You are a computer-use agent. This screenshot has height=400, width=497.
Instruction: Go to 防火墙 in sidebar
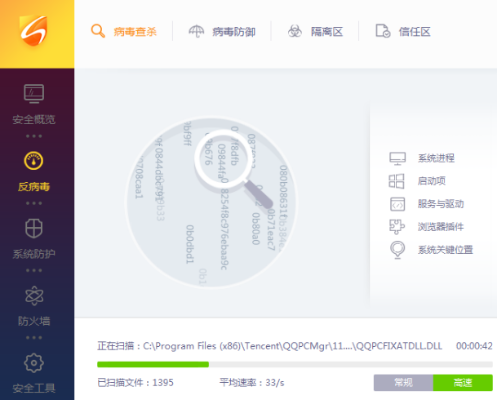[x=34, y=321]
